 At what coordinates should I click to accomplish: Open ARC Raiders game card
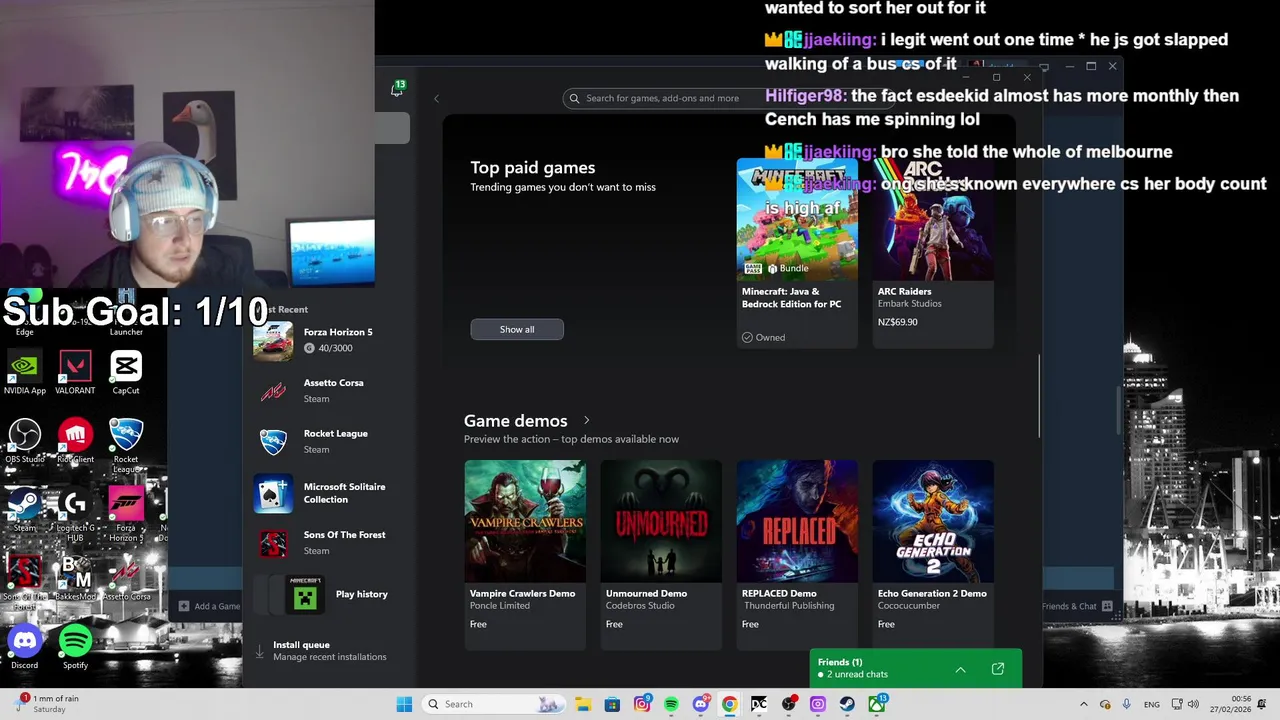point(933,252)
